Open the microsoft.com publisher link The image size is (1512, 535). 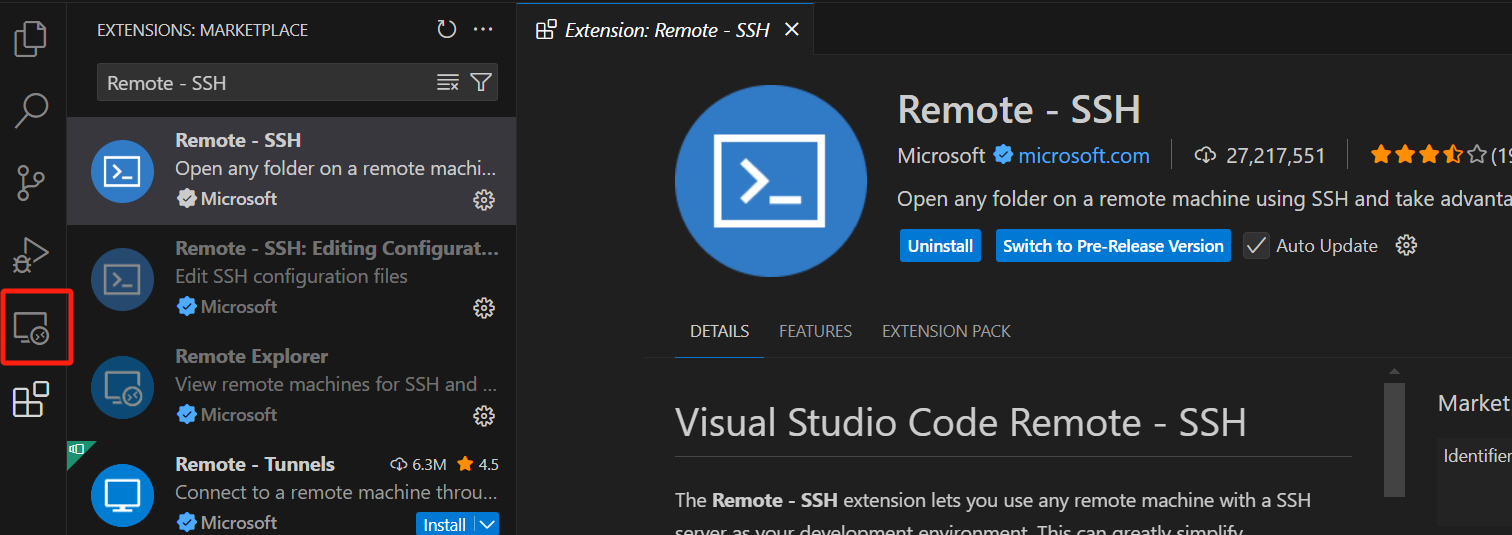(1084, 156)
